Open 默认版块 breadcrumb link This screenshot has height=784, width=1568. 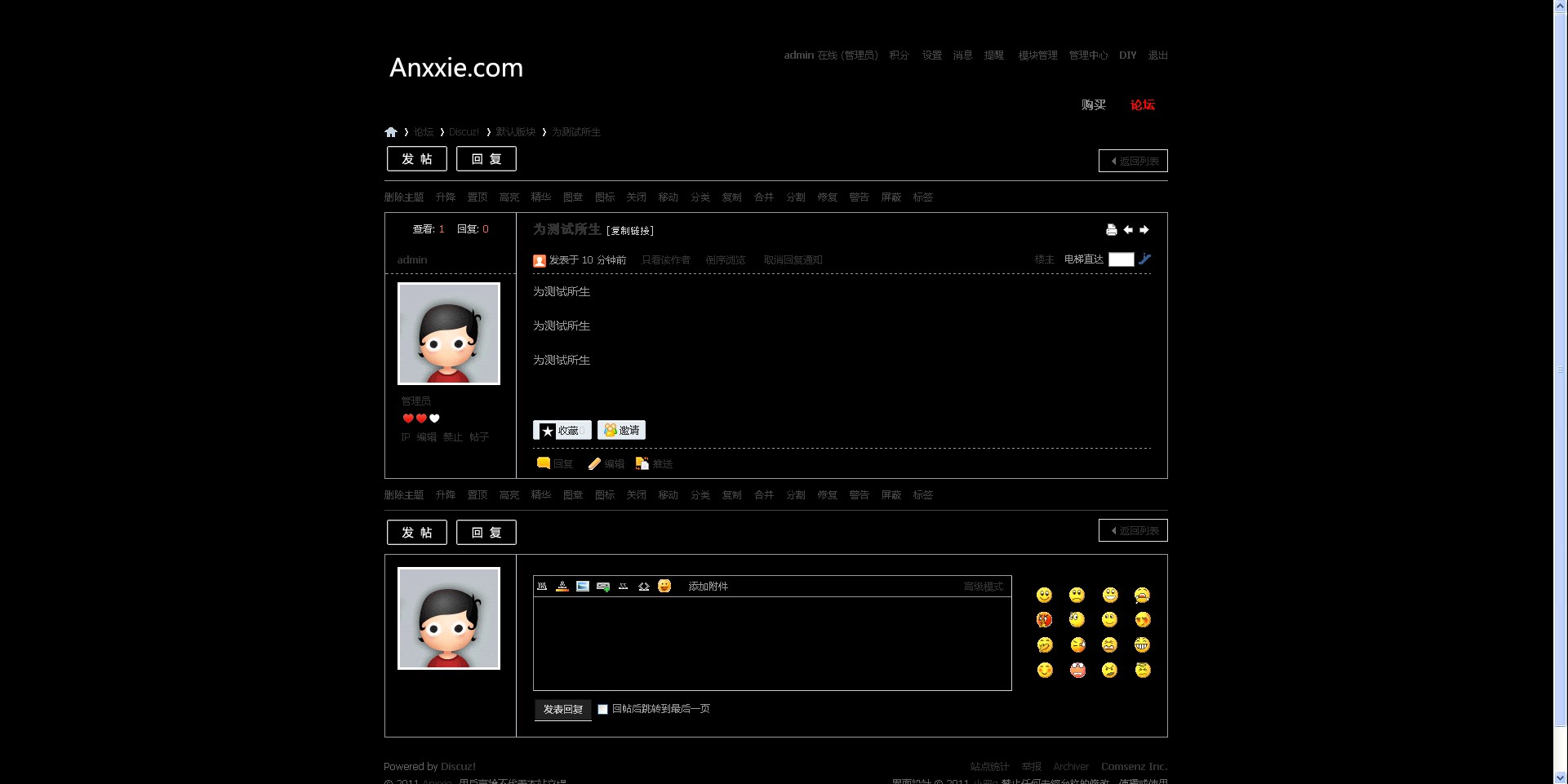coord(516,132)
